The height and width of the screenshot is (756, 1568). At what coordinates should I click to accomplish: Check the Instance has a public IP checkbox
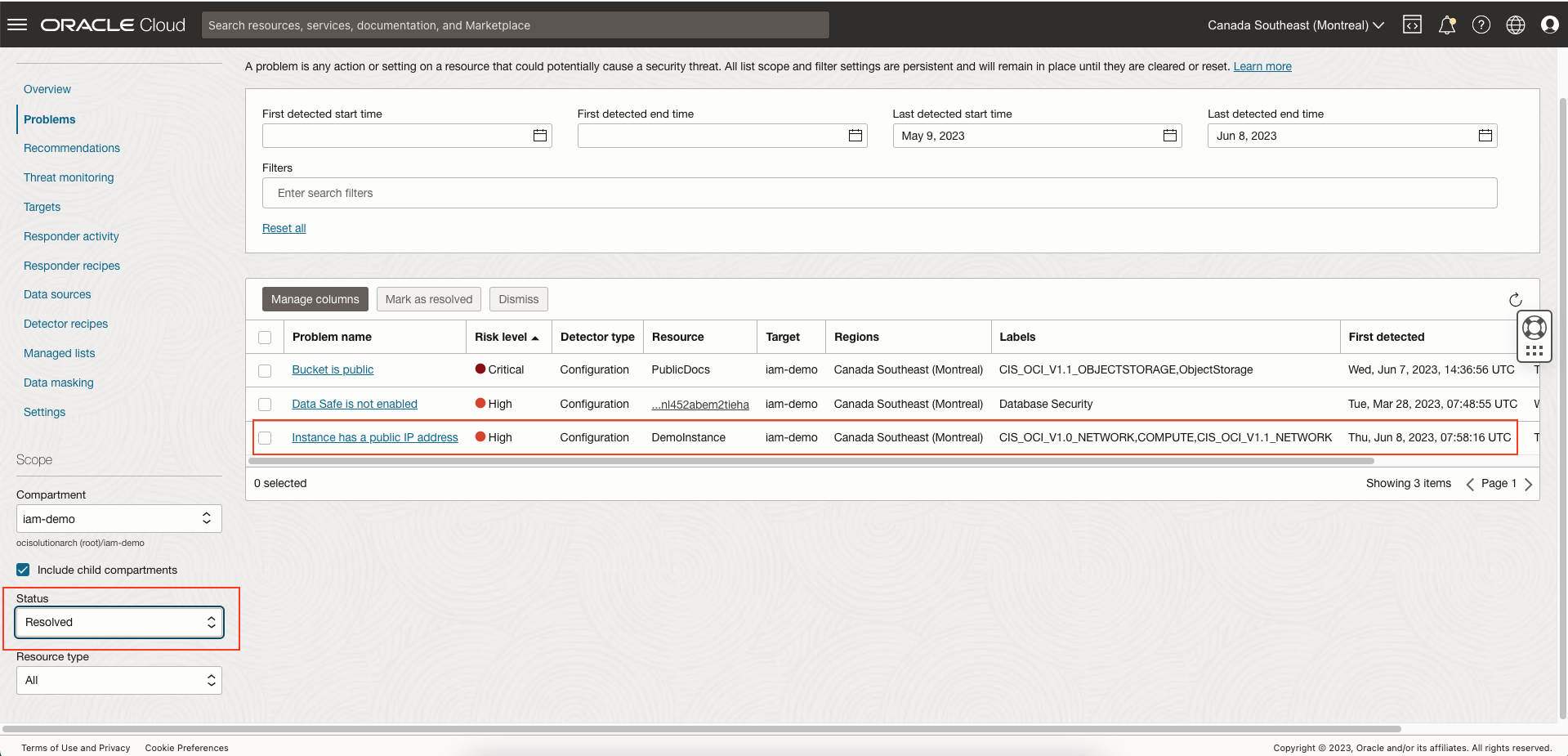coord(265,438)
